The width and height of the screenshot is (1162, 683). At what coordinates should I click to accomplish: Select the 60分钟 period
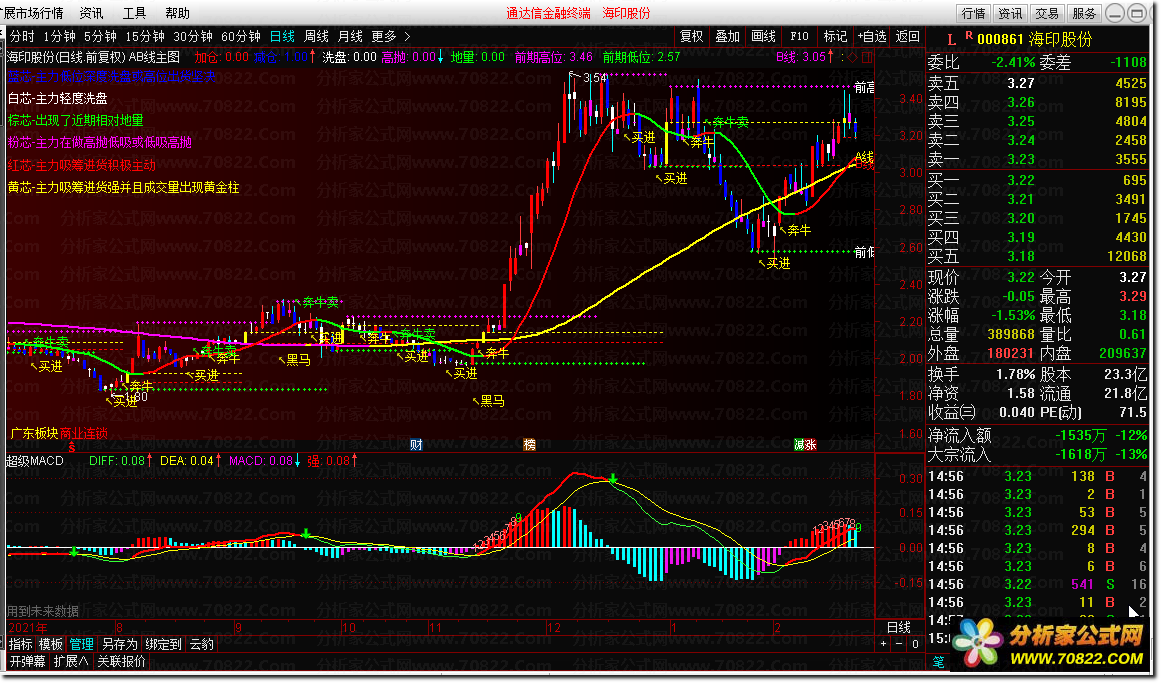point(241,36)
